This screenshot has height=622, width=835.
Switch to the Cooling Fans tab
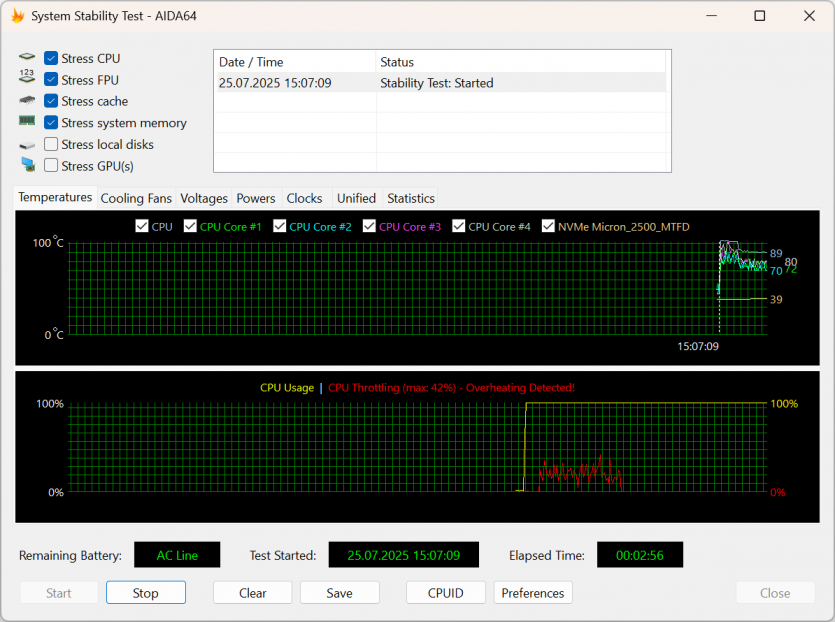point(136,198)
